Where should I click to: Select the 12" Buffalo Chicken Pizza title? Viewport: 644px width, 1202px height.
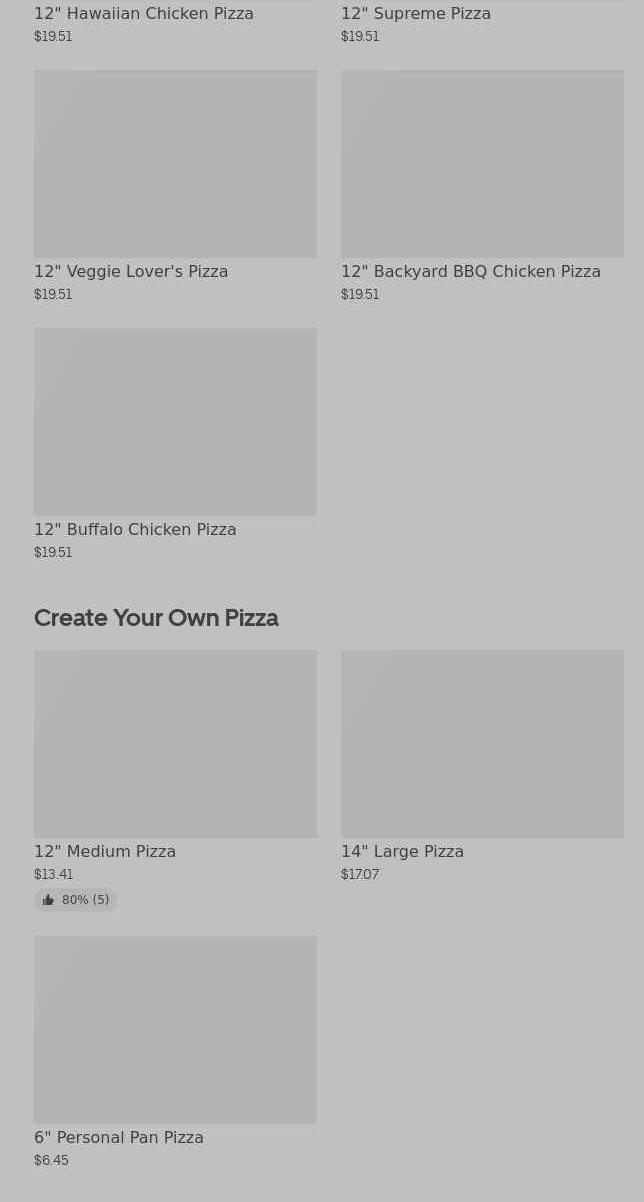(x=135, y=530)
